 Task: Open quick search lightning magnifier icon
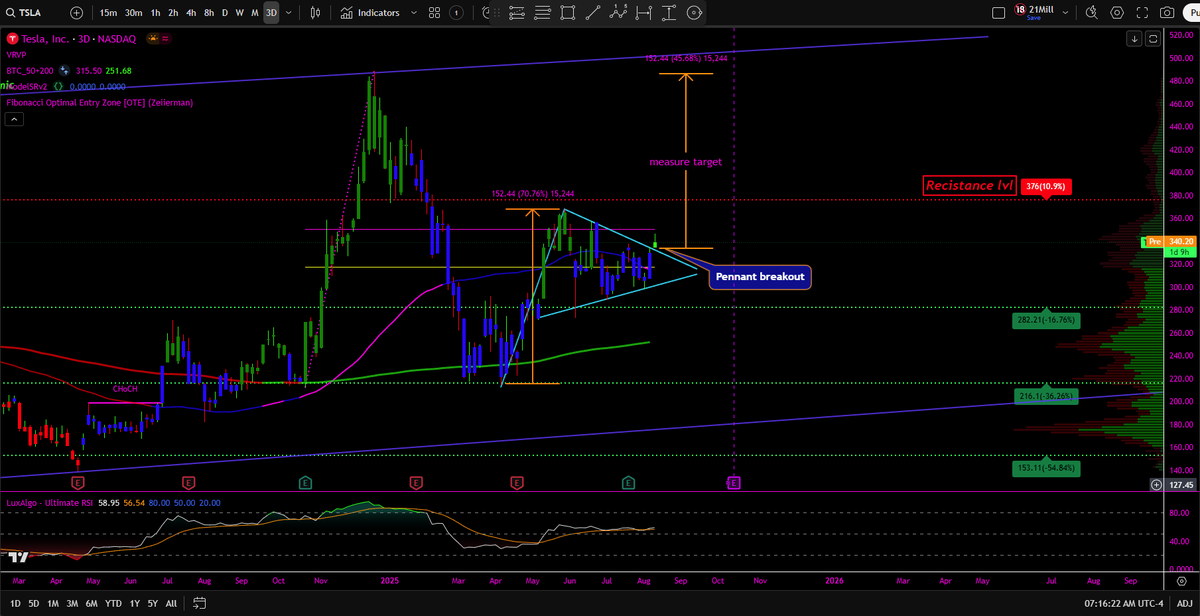[x=1091, y=13]
